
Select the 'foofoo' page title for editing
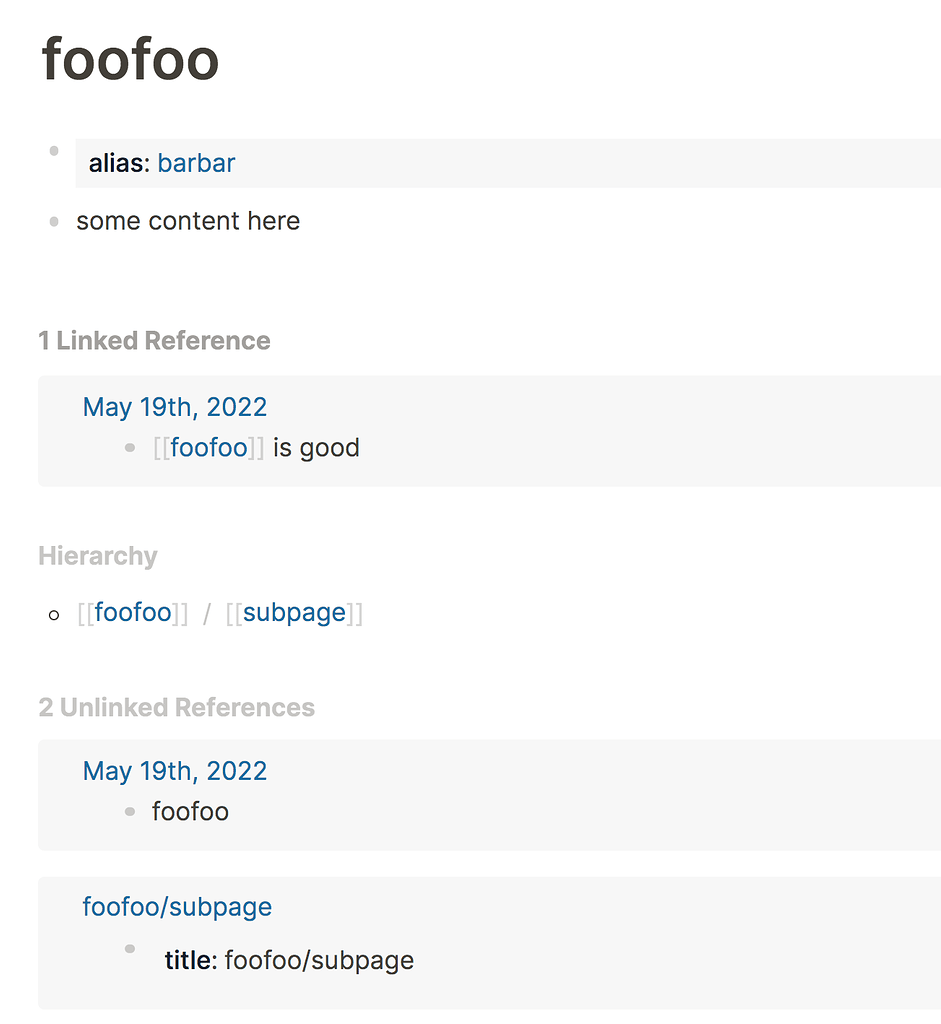pyautogui.click(x=130, y=62)
